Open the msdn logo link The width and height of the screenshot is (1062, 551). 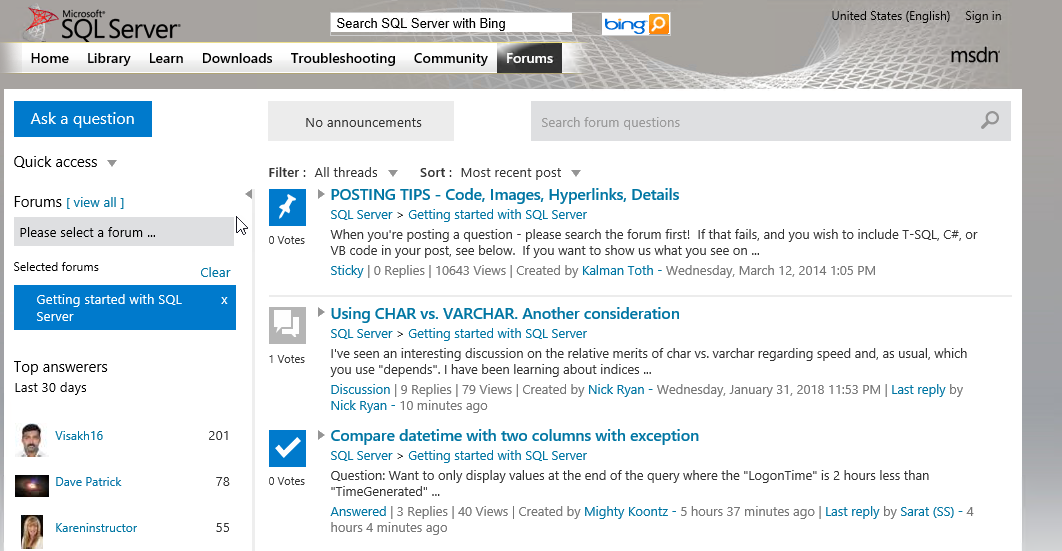pyautogui.click(x=974, y=55)
